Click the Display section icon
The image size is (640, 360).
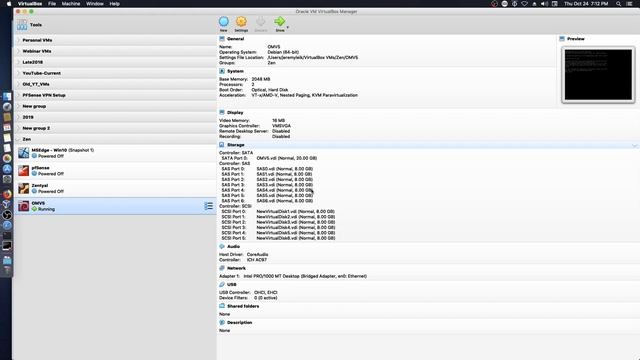click(222, 112)
